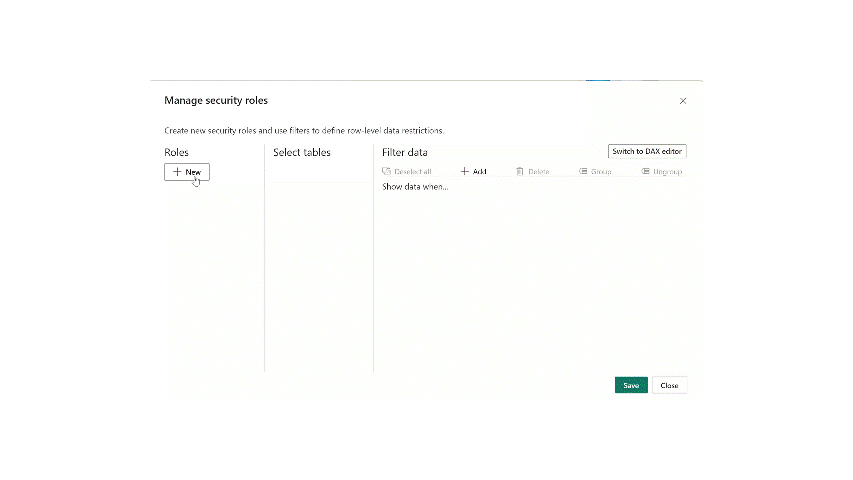
Task: Switch to DAX editor
Action: click(x=647, y=151)
